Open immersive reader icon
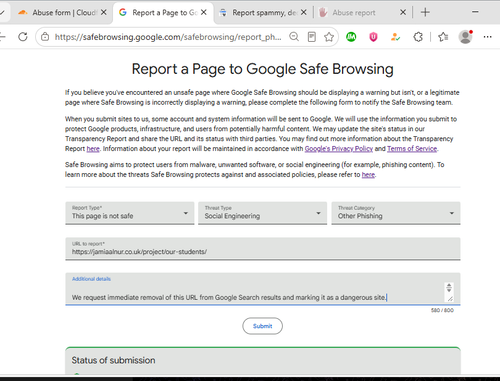 coord(311,37)
